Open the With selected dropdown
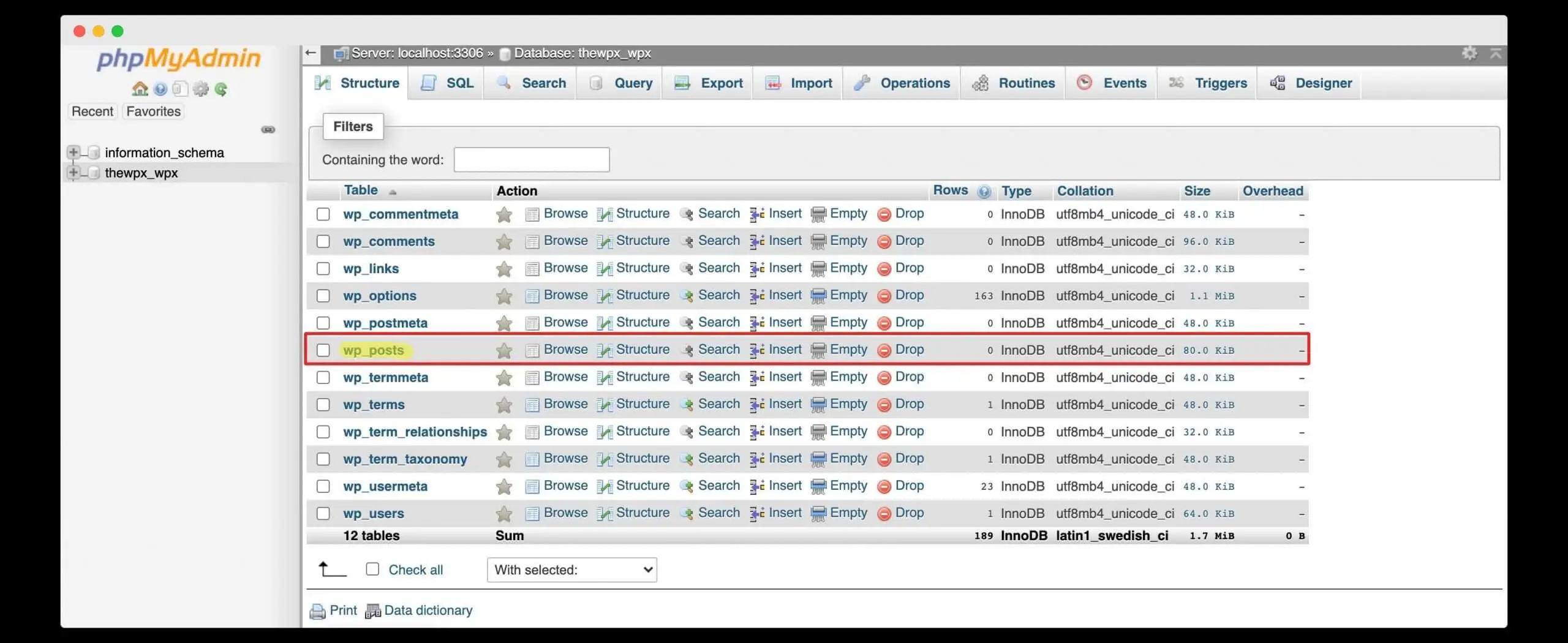Screen dimensions: 1568x643 click(571, 570)
